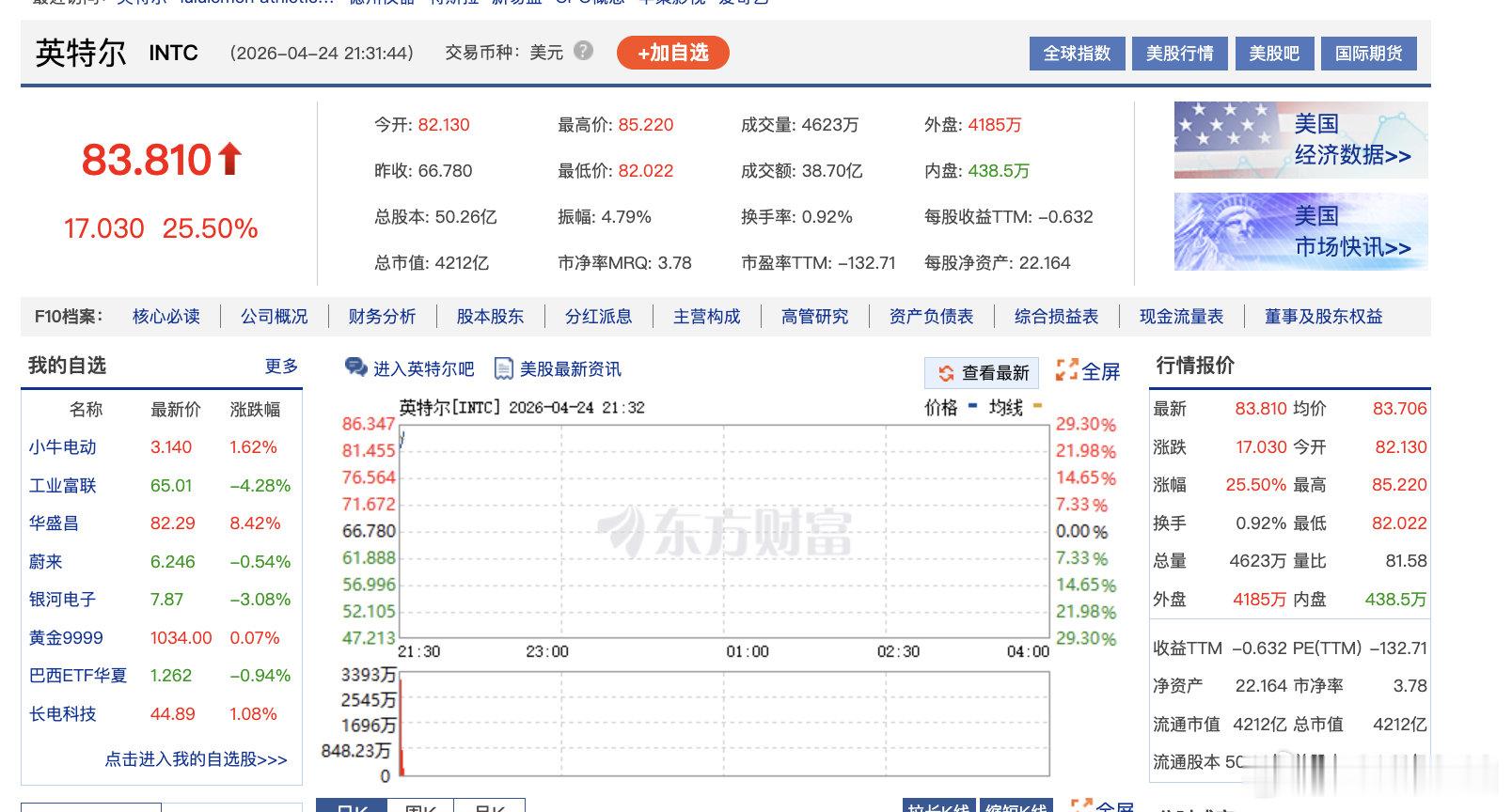Open 股本股东 details

click(490, 317)
